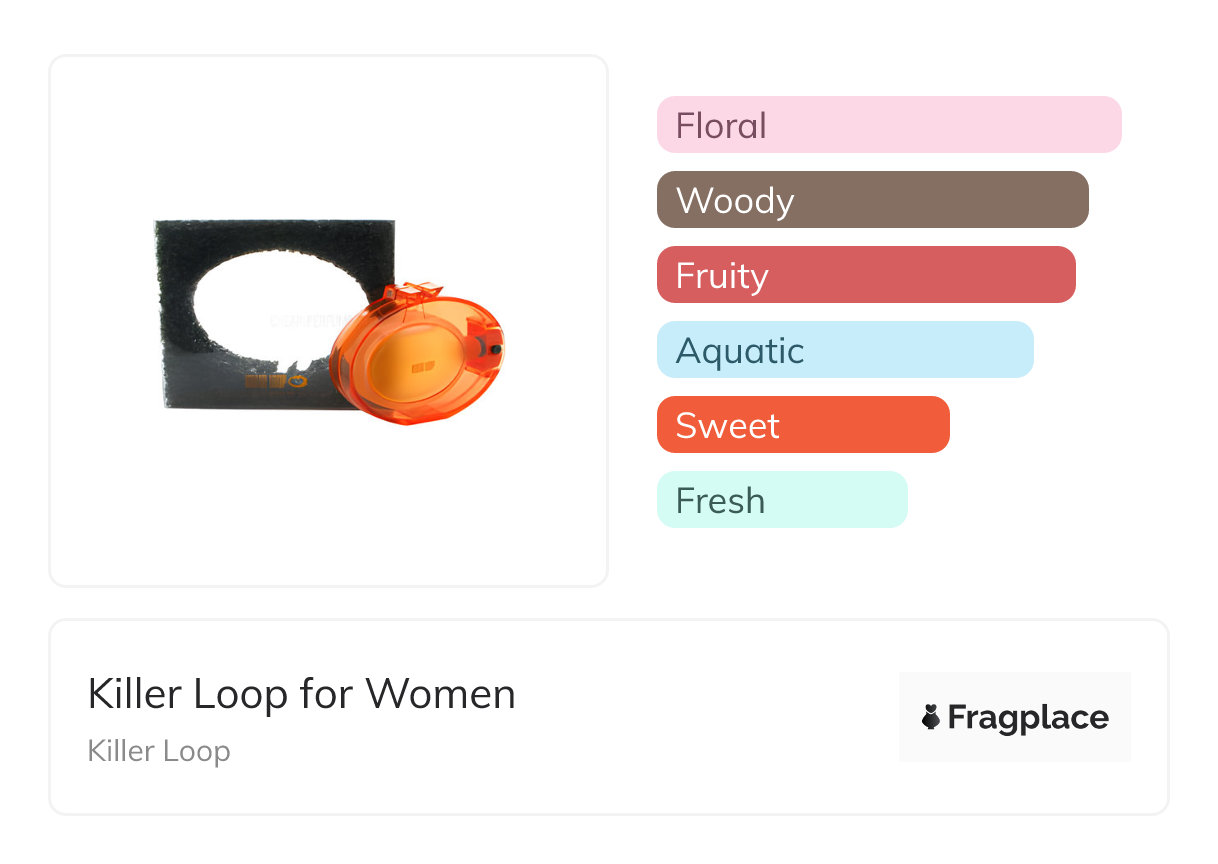Click the Fragplace bear logo icon

point(931,717)
